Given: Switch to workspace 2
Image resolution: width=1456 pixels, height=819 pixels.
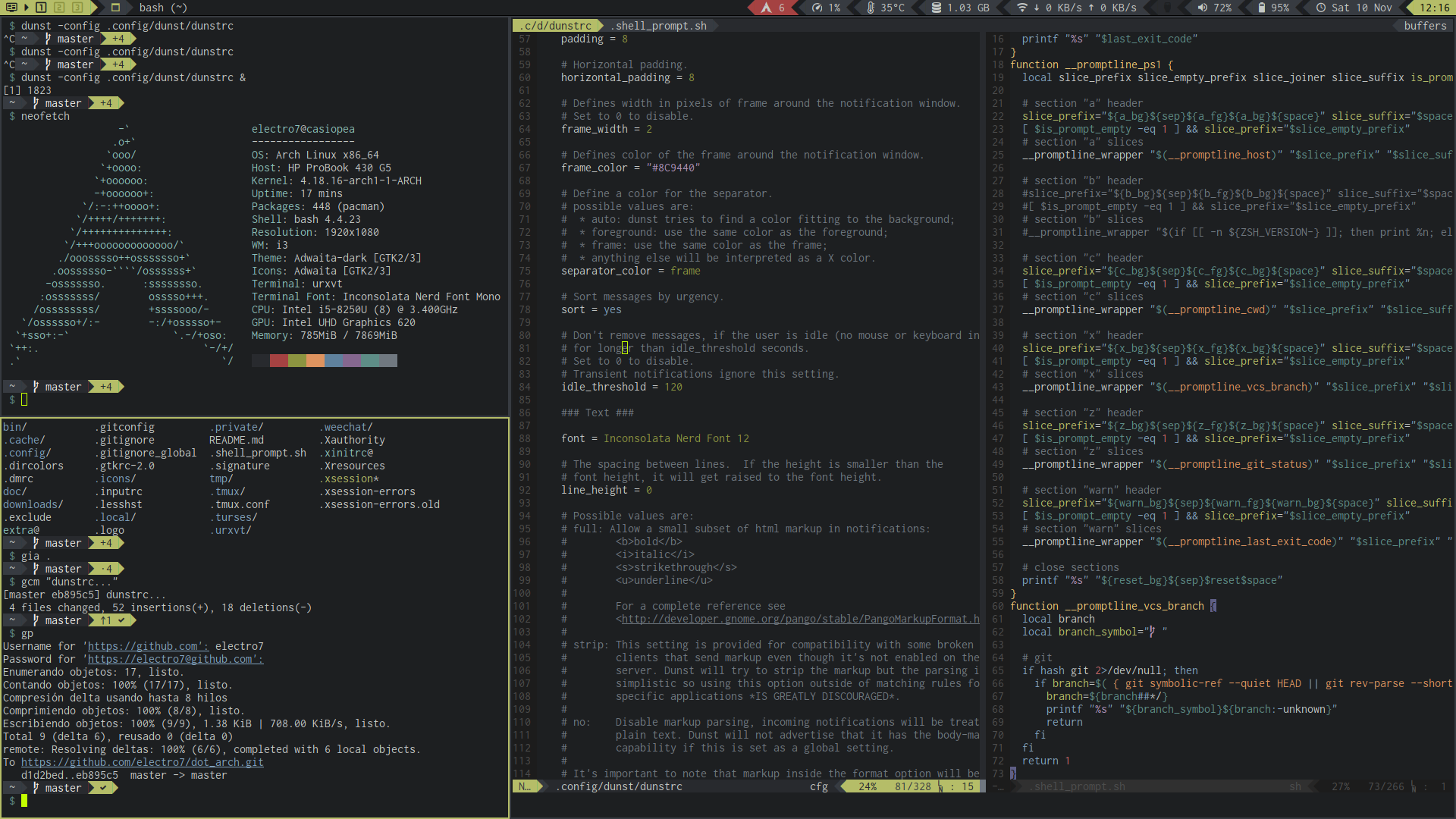Looking at the screenshot, I should pyautogui.click(x=59, y=8).
